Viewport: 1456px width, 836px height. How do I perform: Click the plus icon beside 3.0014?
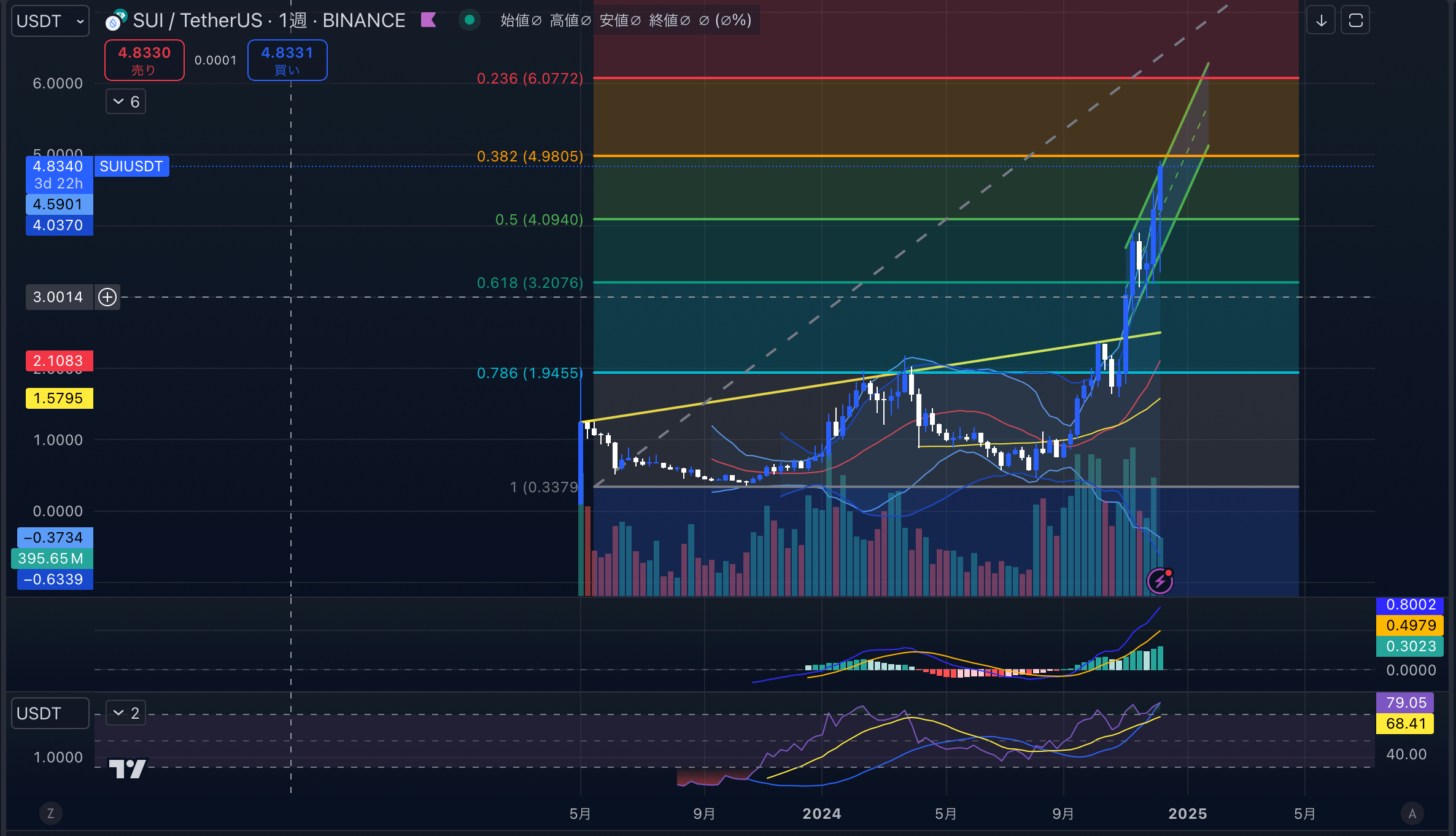coord(107,297)
